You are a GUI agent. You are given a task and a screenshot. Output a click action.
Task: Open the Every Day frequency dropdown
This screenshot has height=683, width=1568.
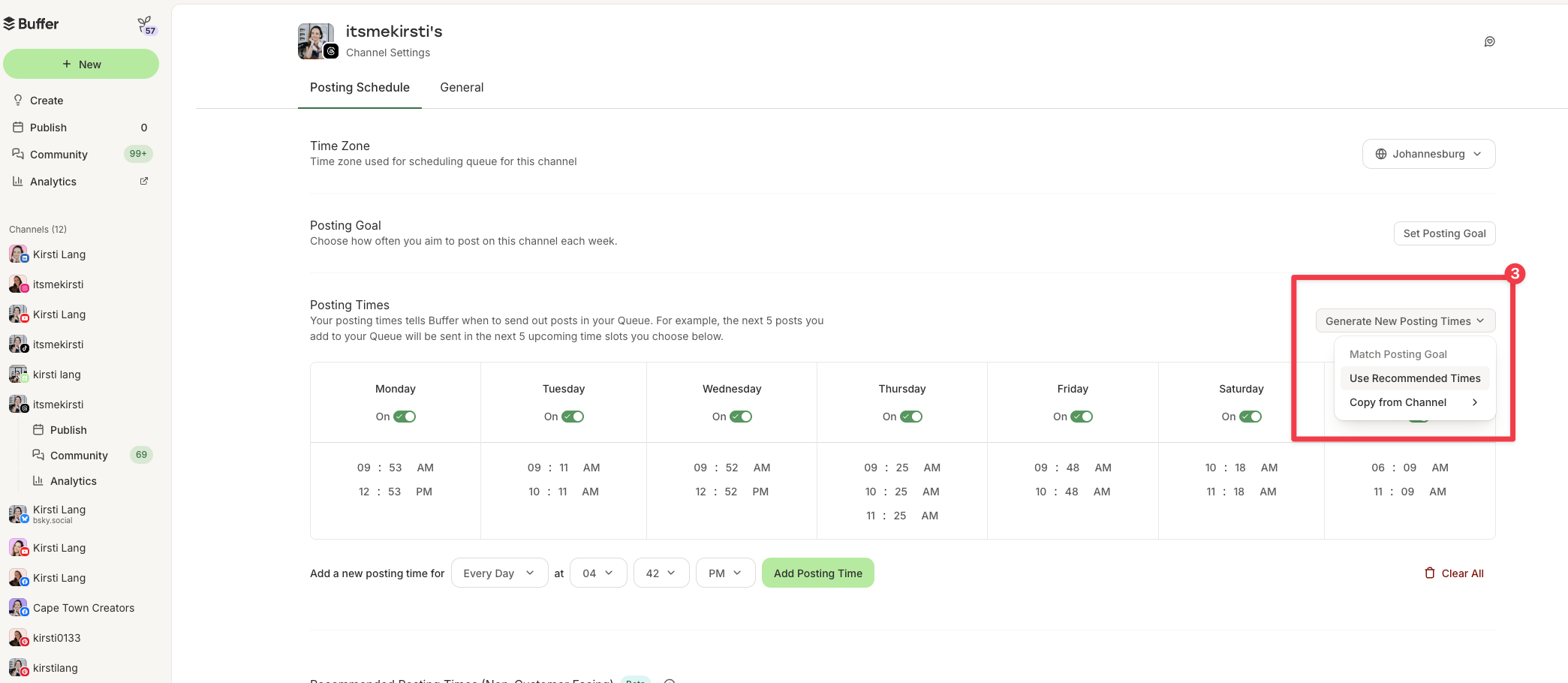[x=498, y=573]
